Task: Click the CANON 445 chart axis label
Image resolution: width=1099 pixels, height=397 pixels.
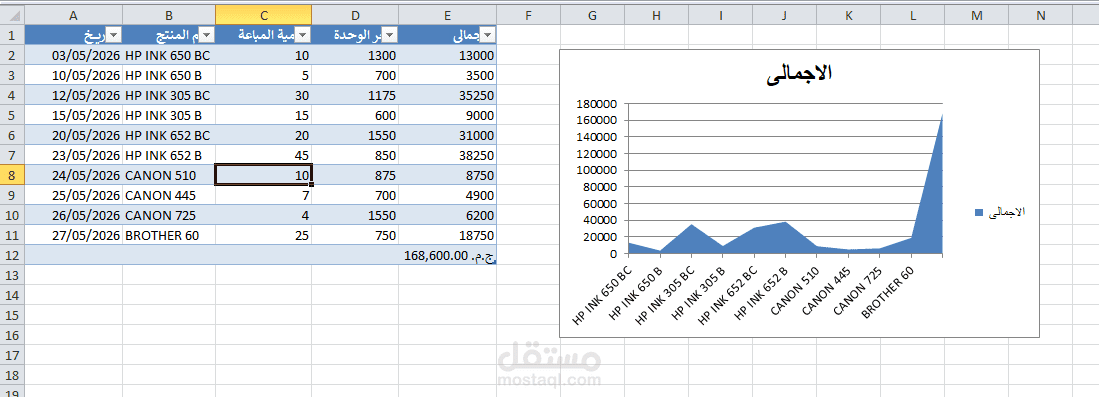Action: (826, 291)
